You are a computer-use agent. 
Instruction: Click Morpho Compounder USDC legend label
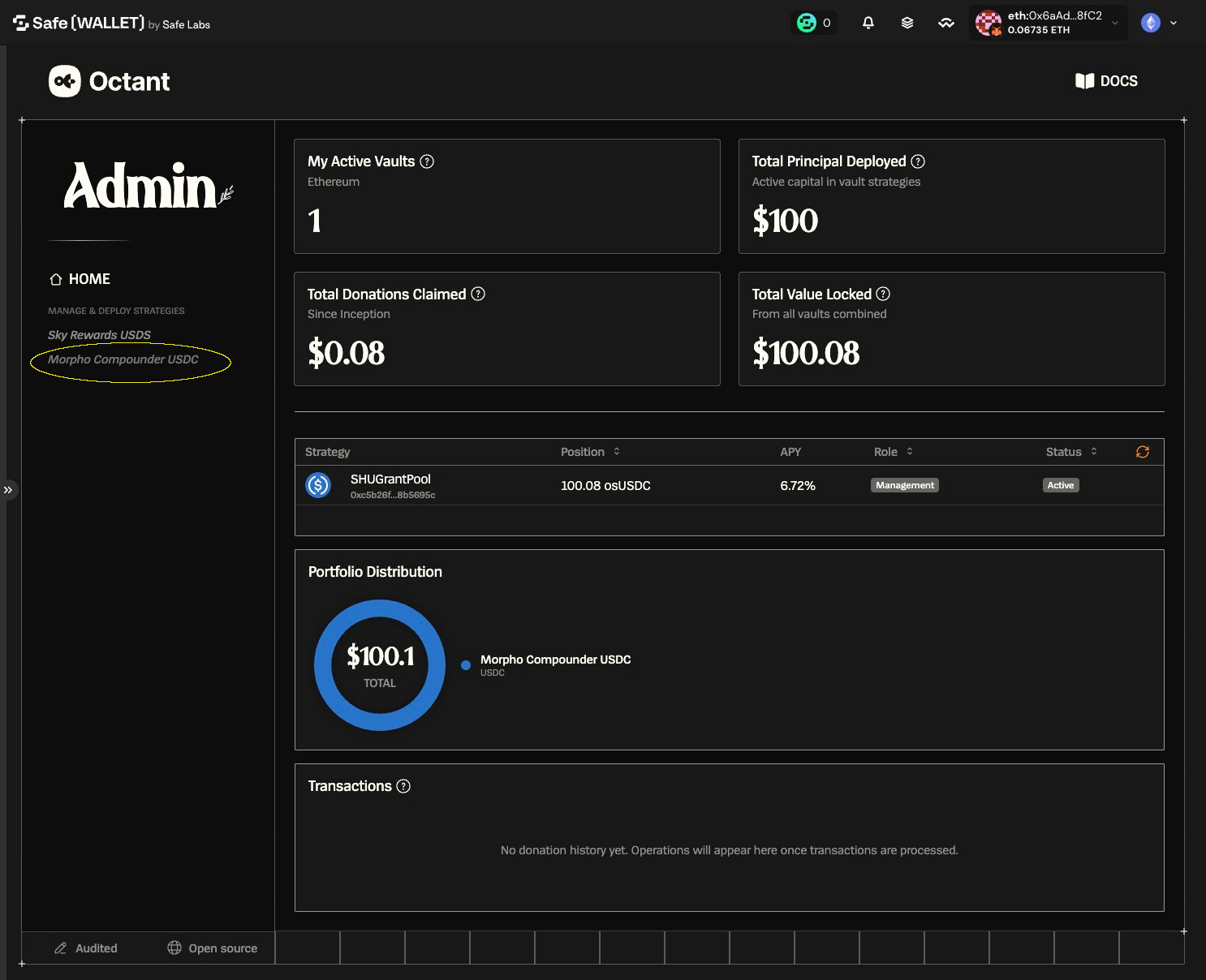click(555, 660)
